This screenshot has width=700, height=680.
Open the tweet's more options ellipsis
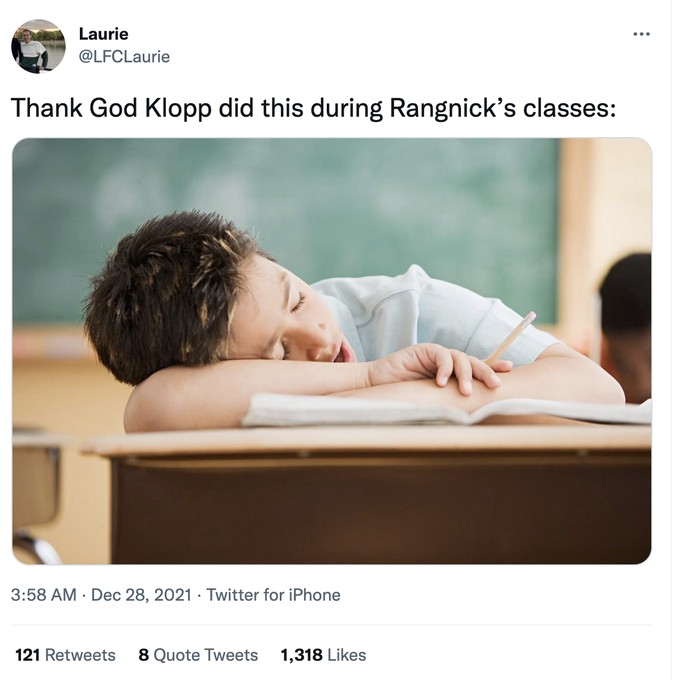coord(641,34)
